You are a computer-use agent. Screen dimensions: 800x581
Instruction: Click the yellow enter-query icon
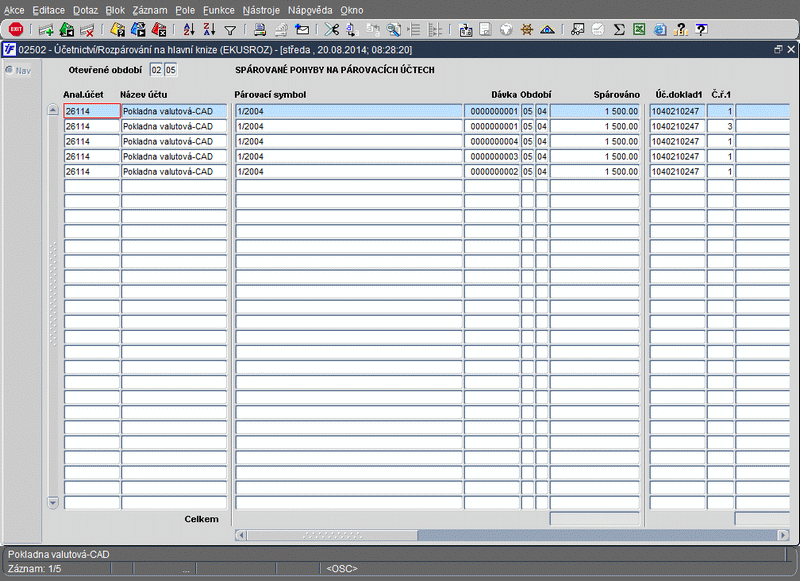coord(118,30)
